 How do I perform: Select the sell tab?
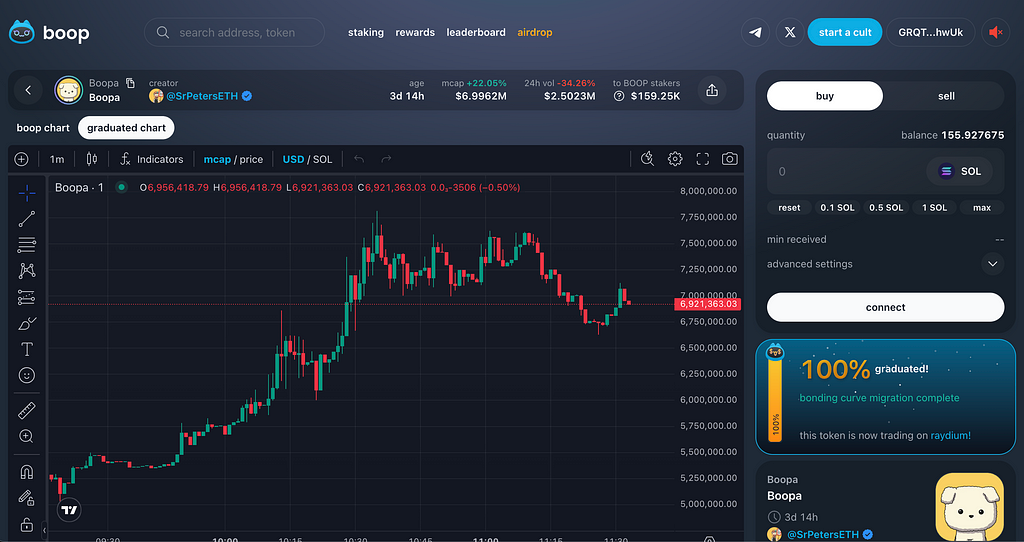(x=946, y=96)
